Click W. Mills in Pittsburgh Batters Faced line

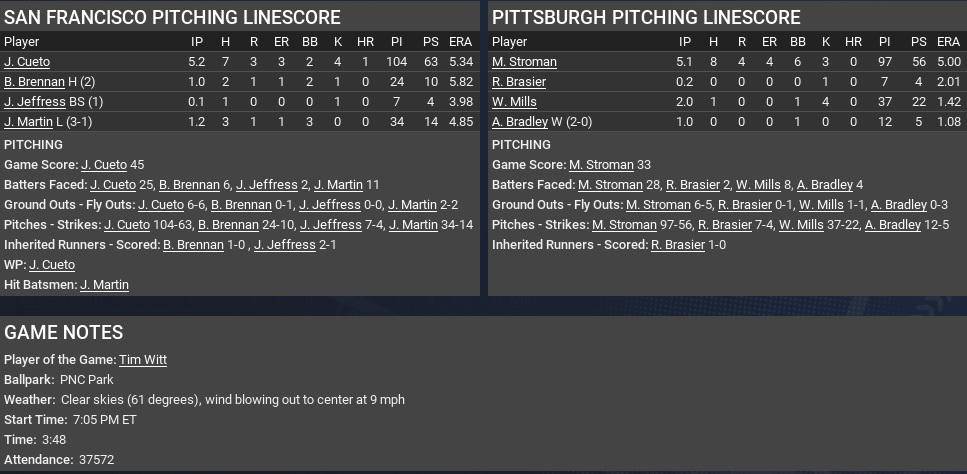758,185
